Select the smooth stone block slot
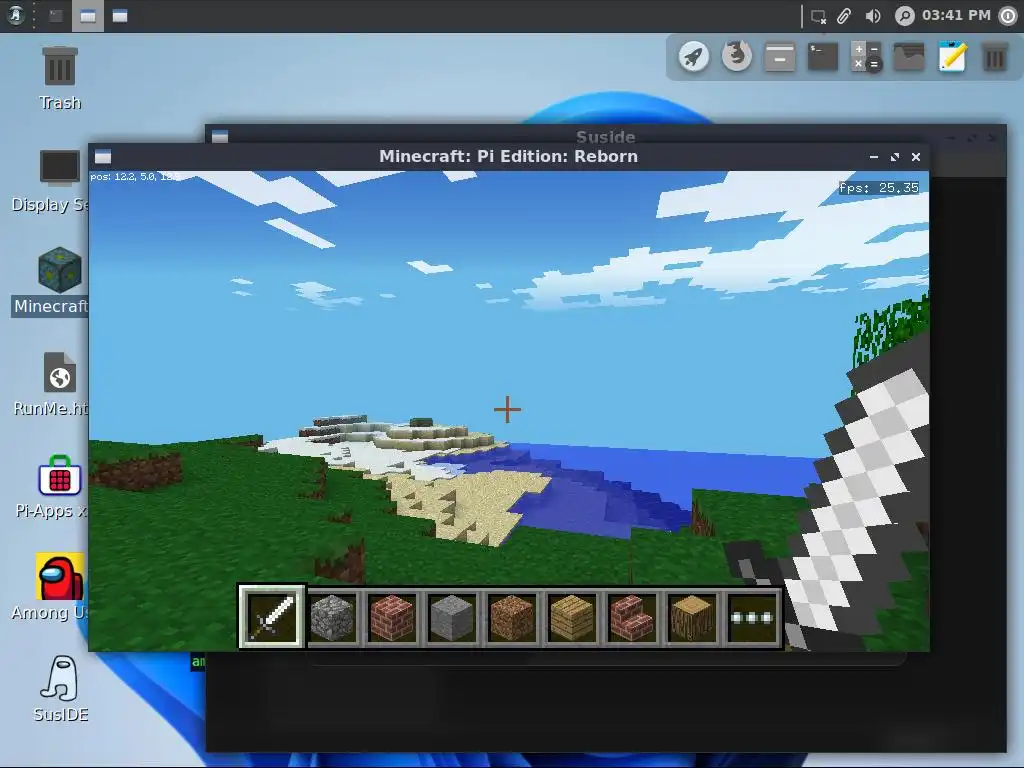Viewport: 1024px width, 768px height. click(x=452, y=617)
